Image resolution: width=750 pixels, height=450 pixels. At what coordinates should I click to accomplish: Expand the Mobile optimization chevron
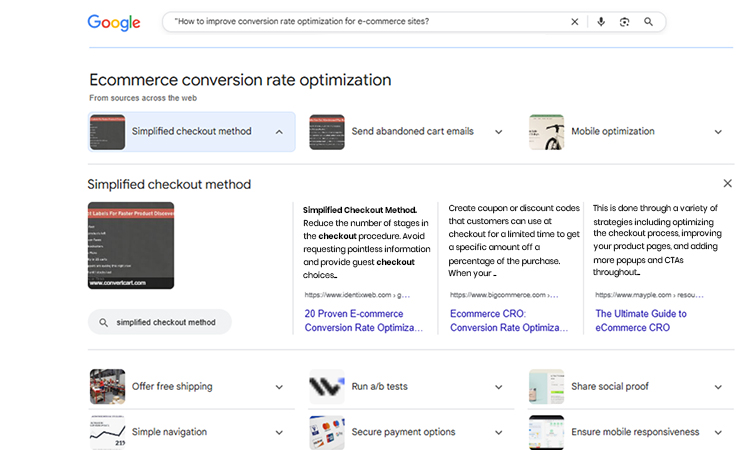coord(718,132)
